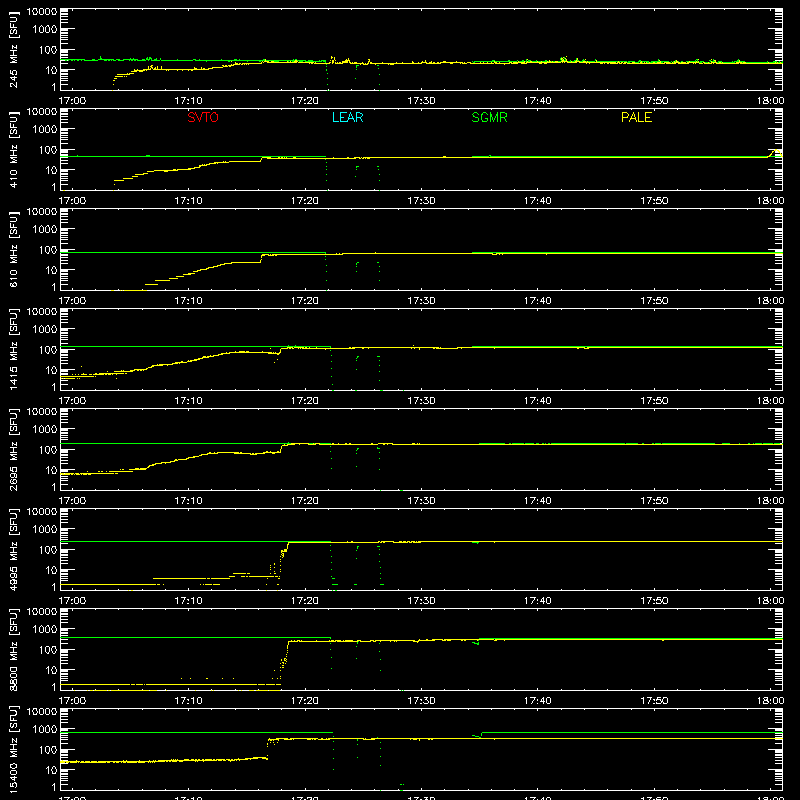Click 17:10 tick label below 4995 MHz plot
Viewport: 800px width, 800px height.
click(188, 601)
